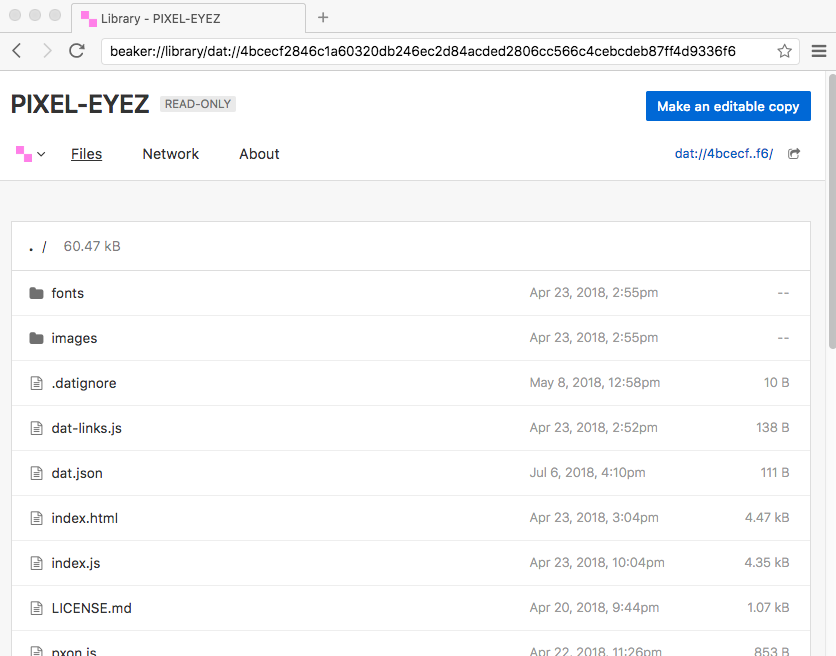Switch to the About tab
Viewport: 836px width, 656px height.
(x=259, y=154)
